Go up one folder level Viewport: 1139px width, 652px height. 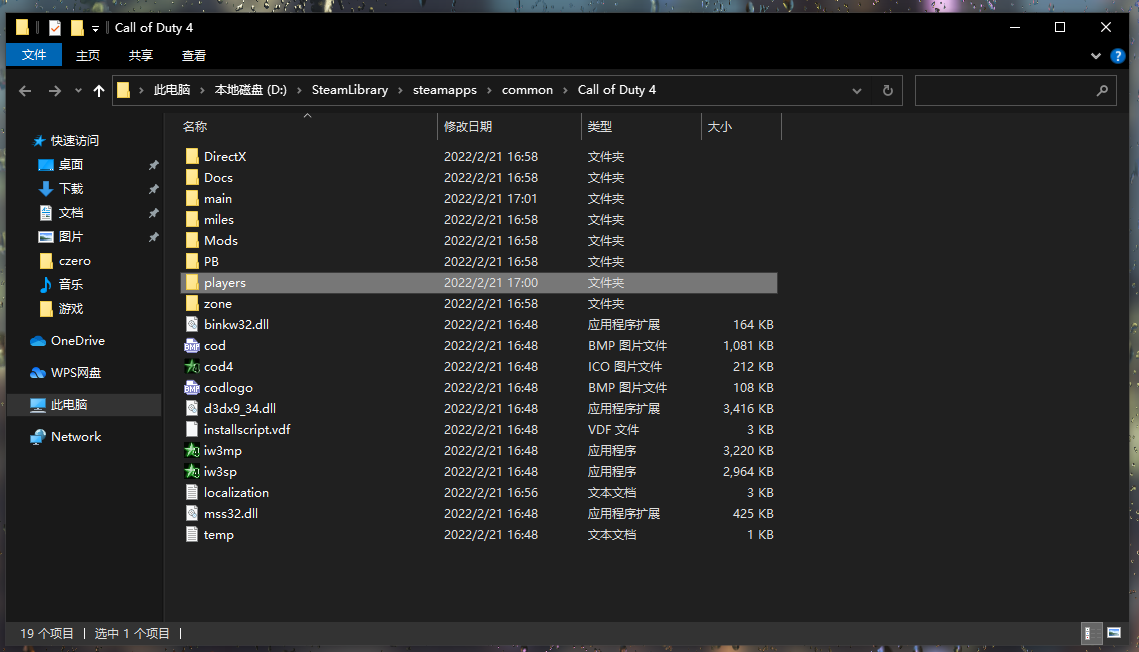click(x=99, y=91)
